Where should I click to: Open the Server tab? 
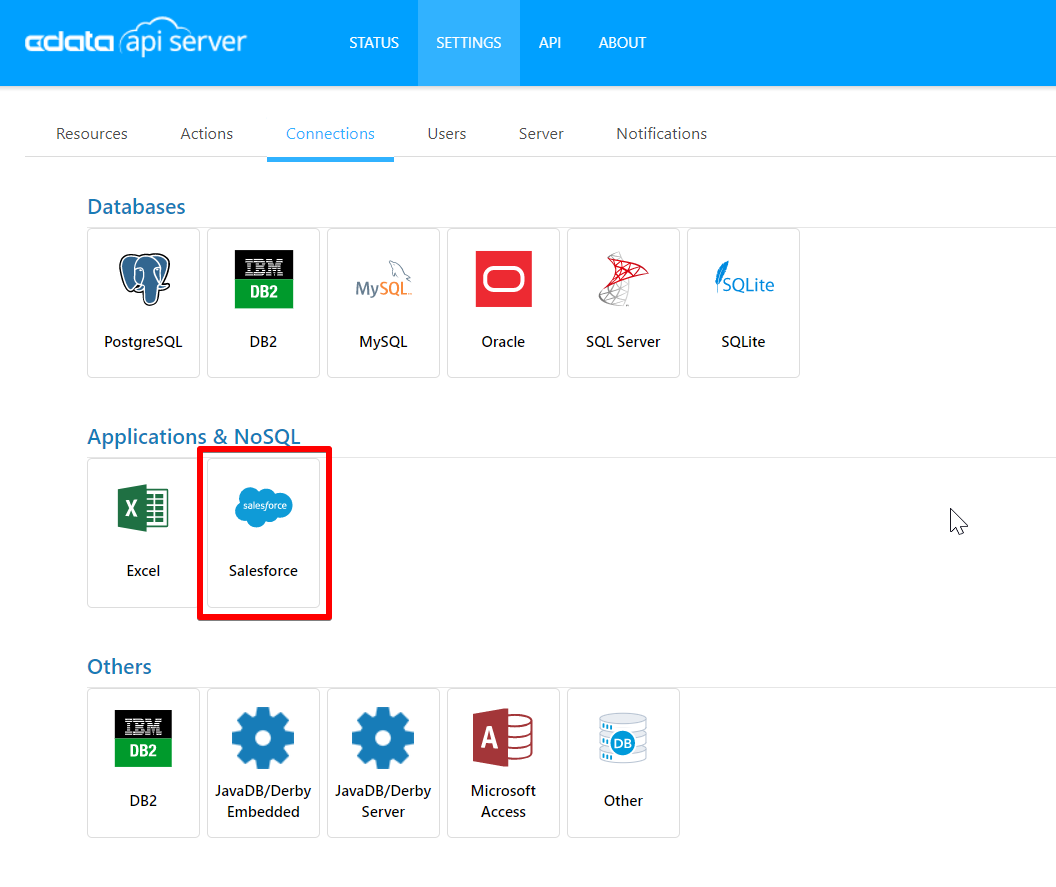[x=541, y=134]
